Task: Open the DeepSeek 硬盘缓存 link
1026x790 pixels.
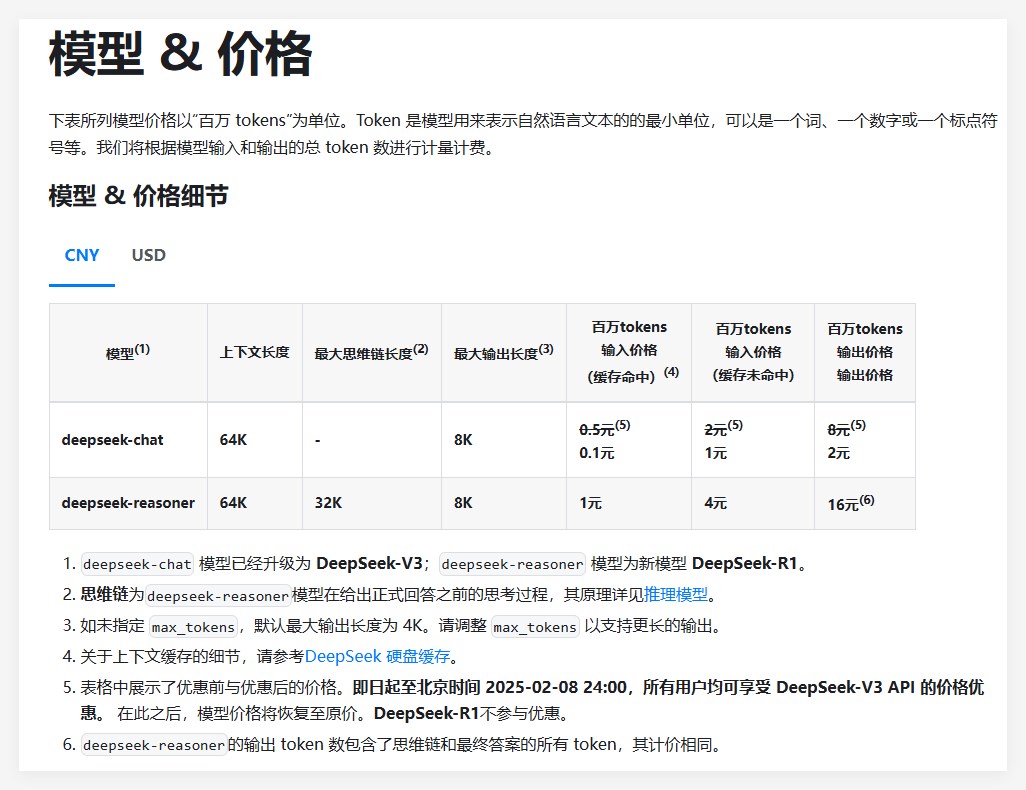Action: click(x=378, y=656)
